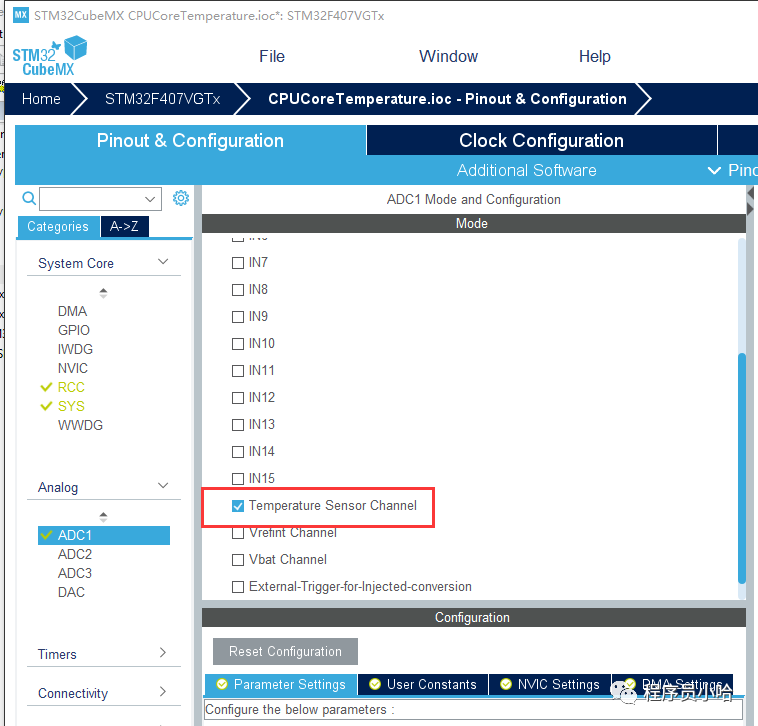Go to the Home breadcrumb
This screenshot has height=726, width=758.
42,99
